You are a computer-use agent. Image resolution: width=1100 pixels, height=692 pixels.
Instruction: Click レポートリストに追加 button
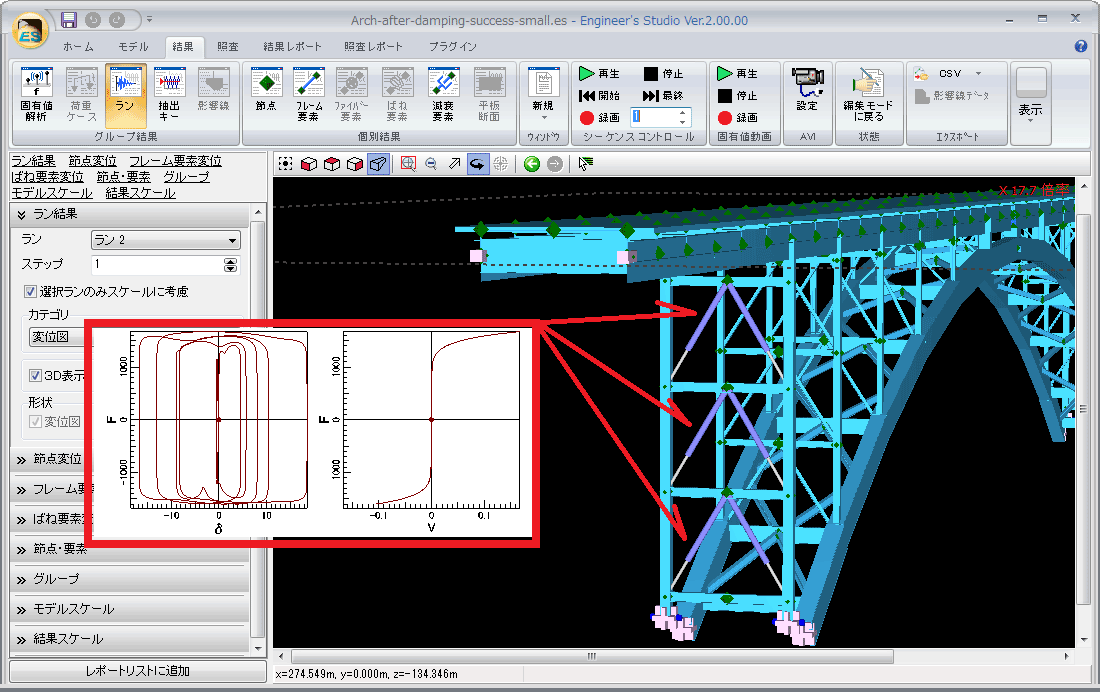tap(138, 671)
